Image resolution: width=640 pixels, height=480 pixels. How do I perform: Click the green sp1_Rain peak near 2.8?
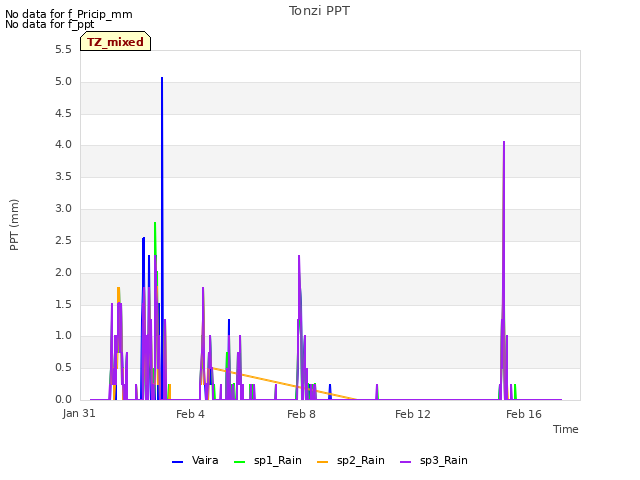tap(155, 223)
